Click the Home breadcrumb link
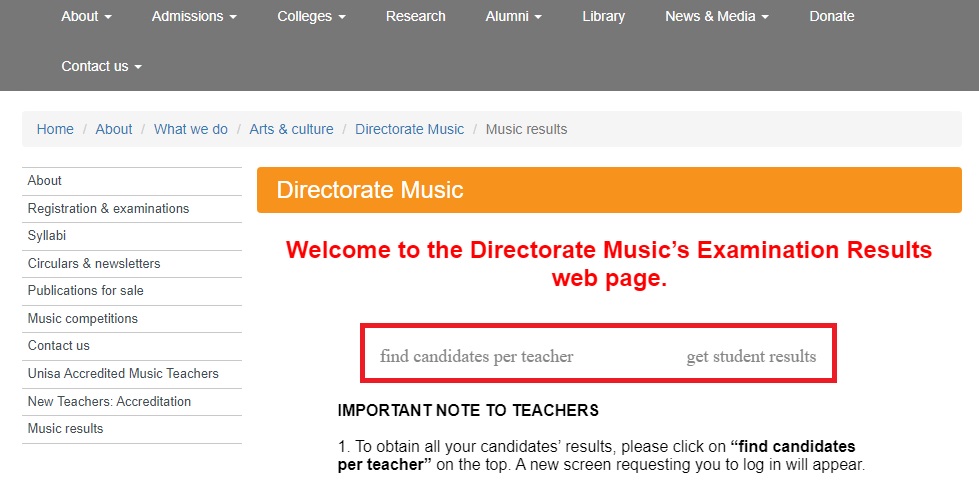979x482 pixels. click(x=55, y=129)
